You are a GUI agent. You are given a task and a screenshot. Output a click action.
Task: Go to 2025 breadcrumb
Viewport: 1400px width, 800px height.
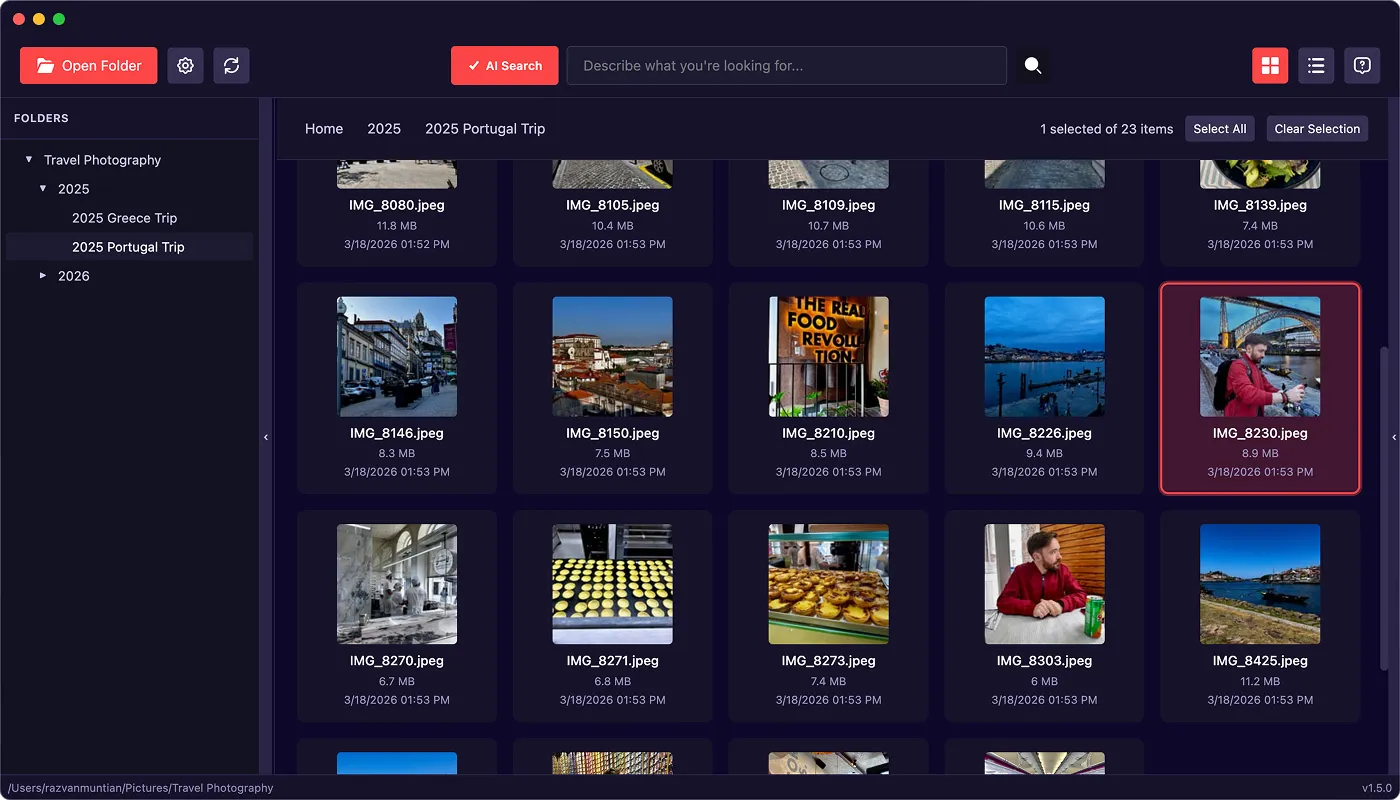tap(384, 129)
